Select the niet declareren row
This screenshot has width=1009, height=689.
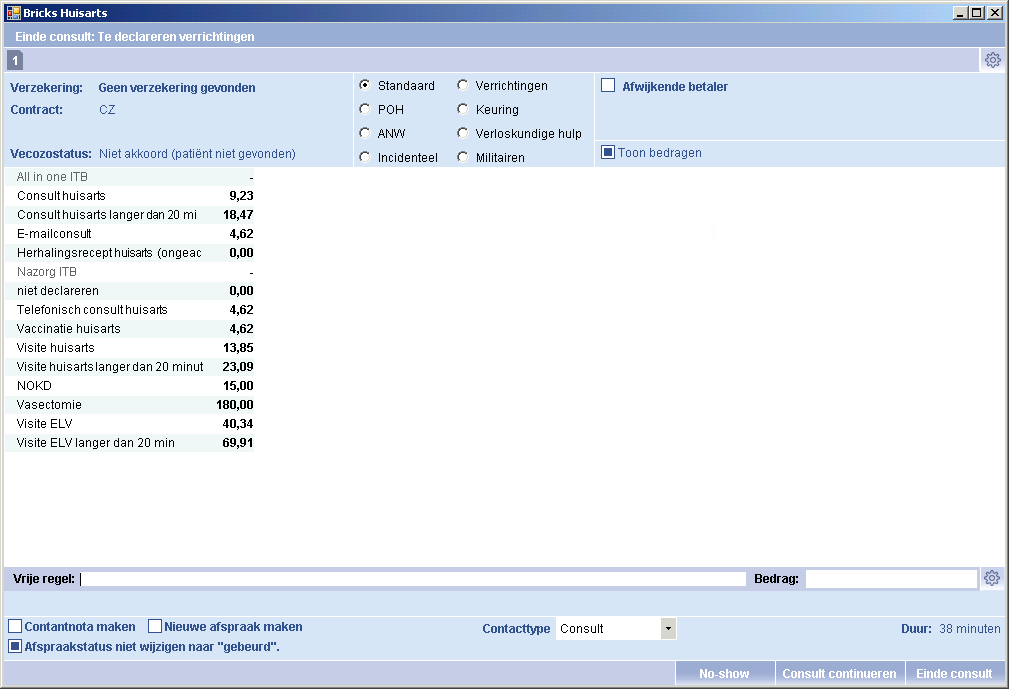pos(129,291)
